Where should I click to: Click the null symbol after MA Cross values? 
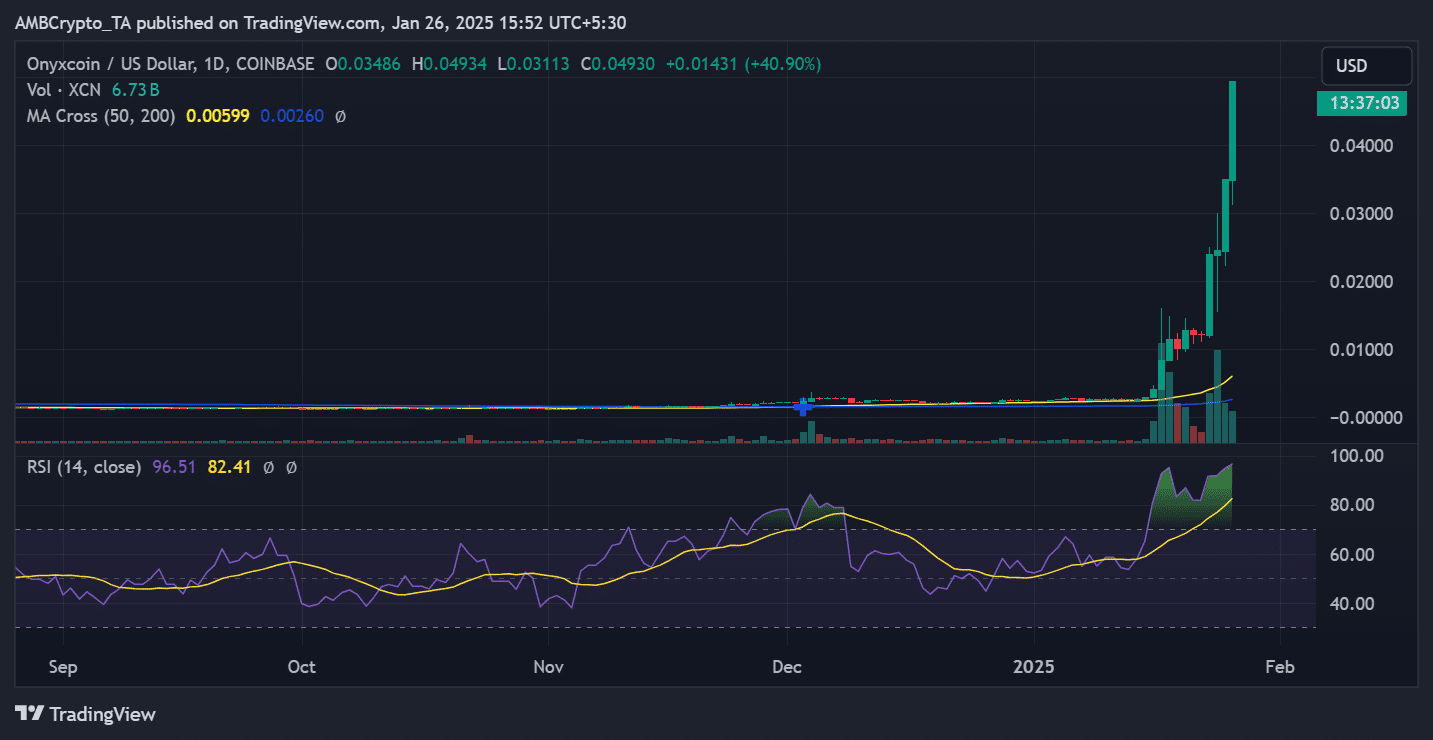(x=340, y=116)
